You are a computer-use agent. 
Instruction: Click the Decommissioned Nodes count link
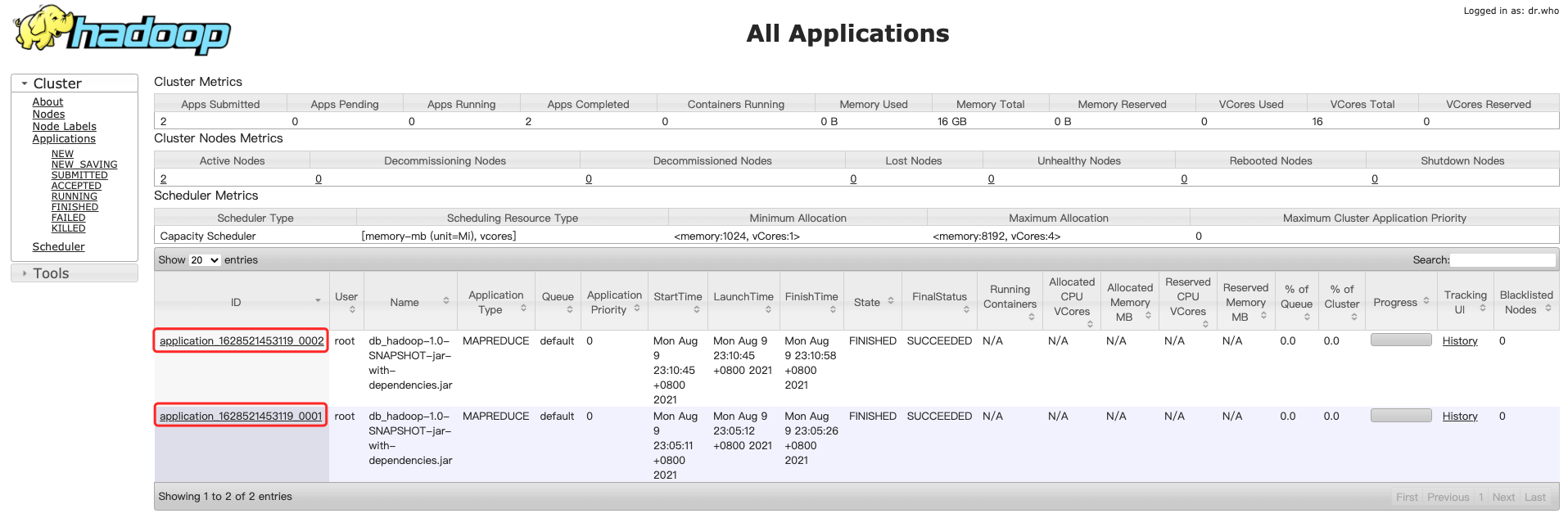589,178
